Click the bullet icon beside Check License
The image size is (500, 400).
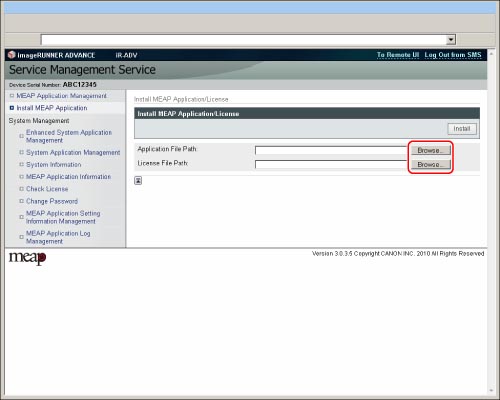pyautogui.click(x=21, y=189)
